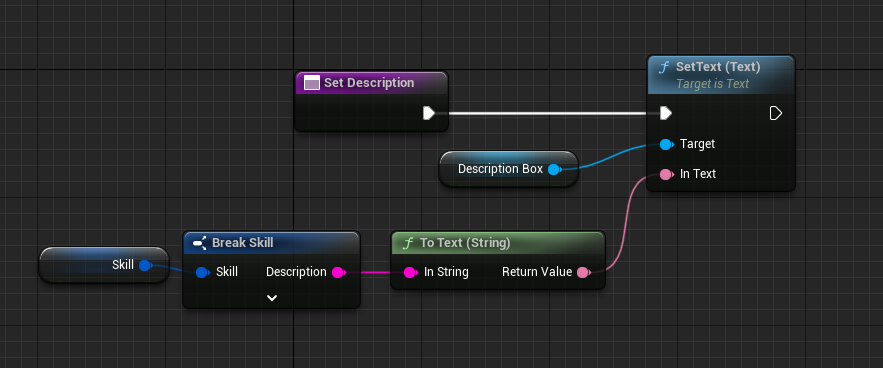Click the SetText node's execution input pin

(x=666, y=113)
